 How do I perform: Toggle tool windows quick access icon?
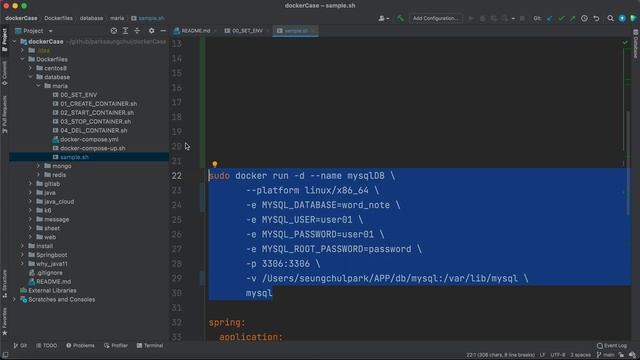coord(5,355)
